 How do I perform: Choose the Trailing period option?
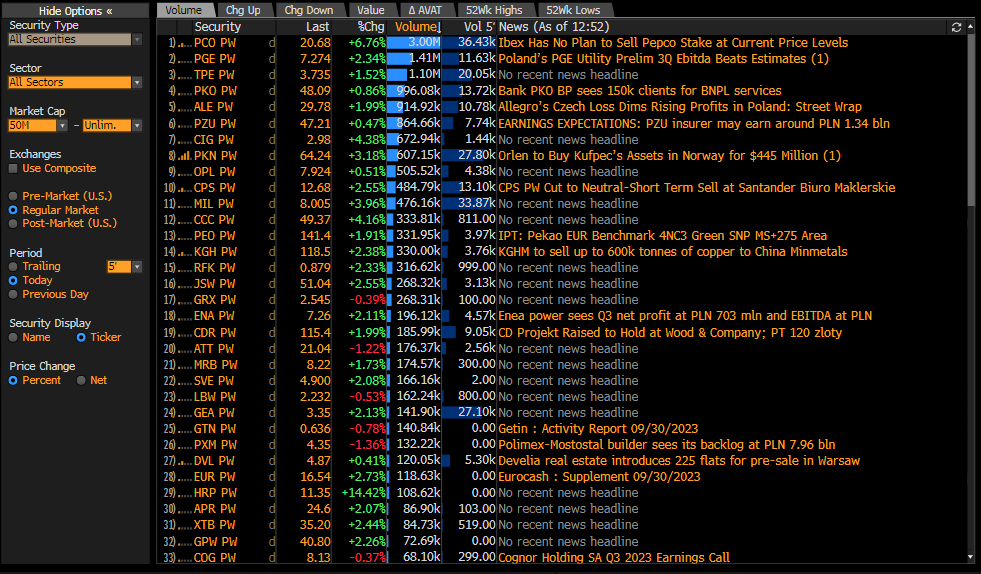pyautogui.click(x=13, y=267)
